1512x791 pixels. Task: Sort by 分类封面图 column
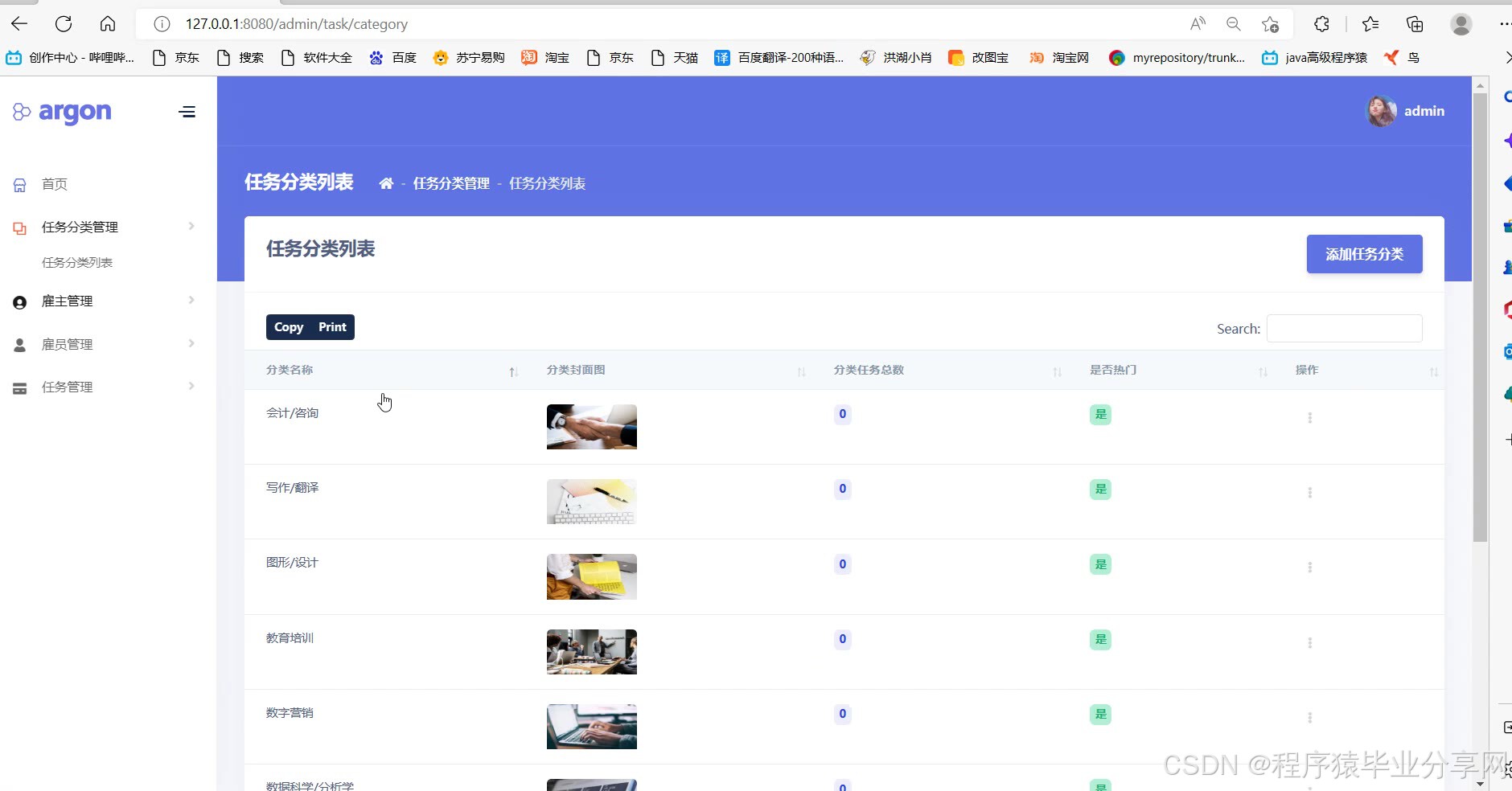pos(669,370)
